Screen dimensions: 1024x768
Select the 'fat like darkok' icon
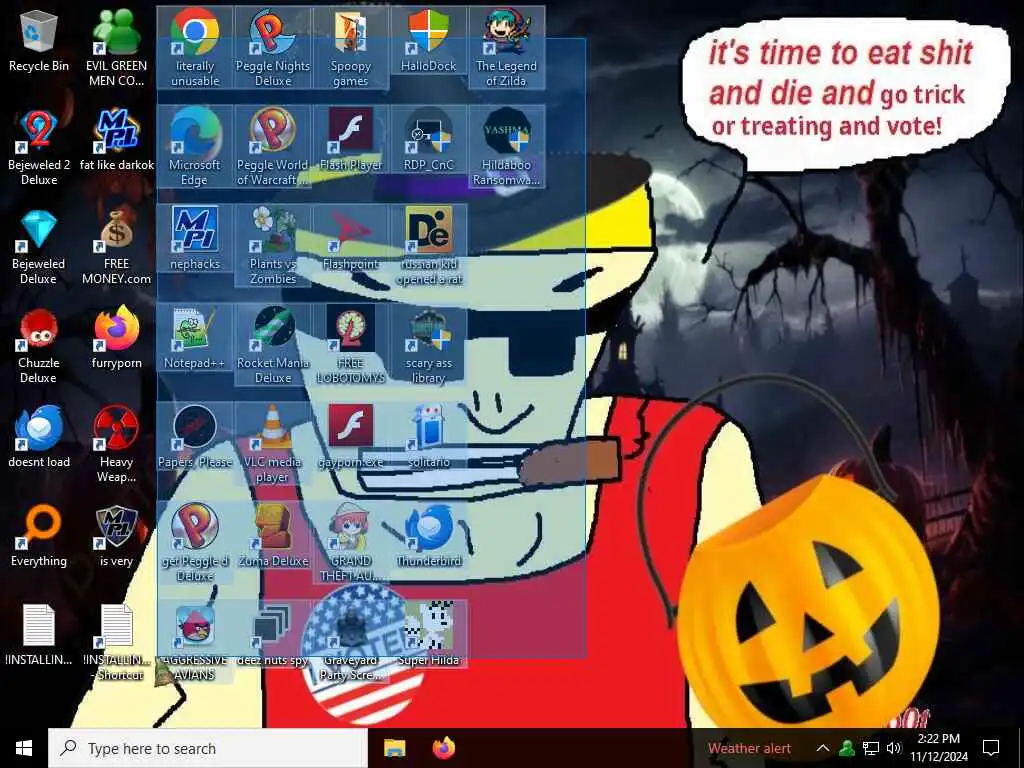[116, 140]
